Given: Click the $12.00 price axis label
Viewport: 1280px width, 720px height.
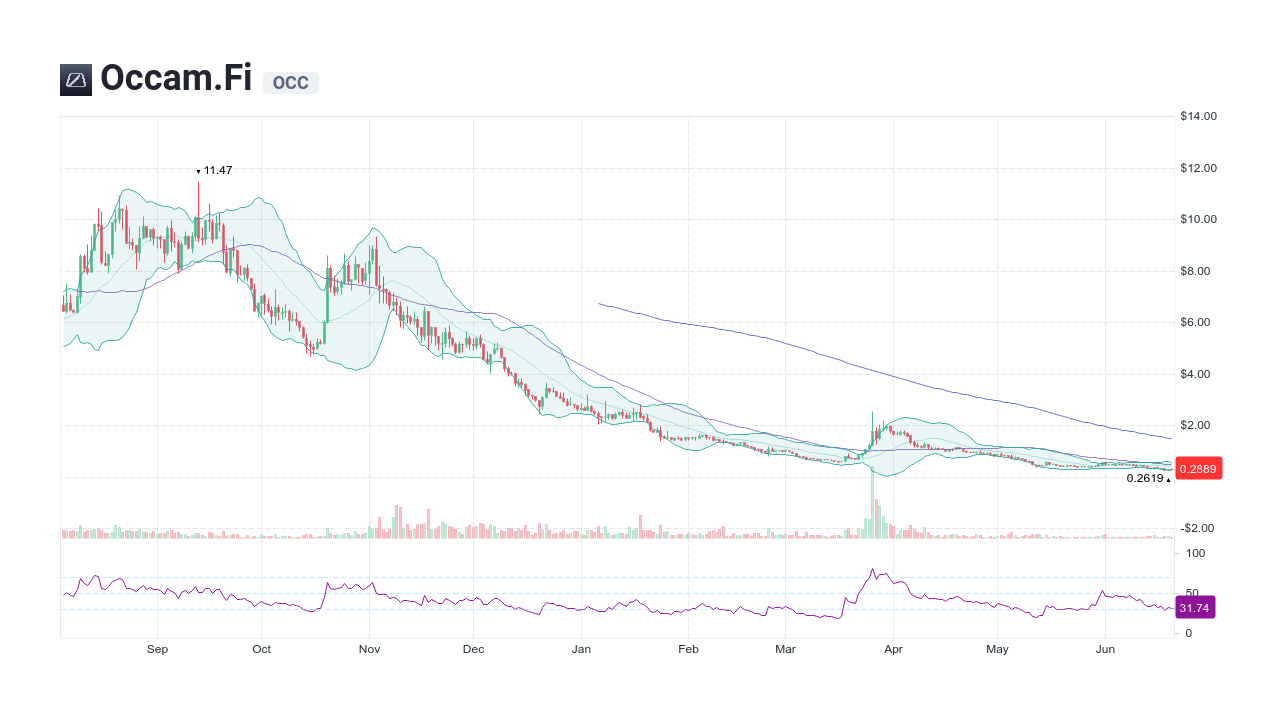Looking at the screenshot, I should 1198,168.
